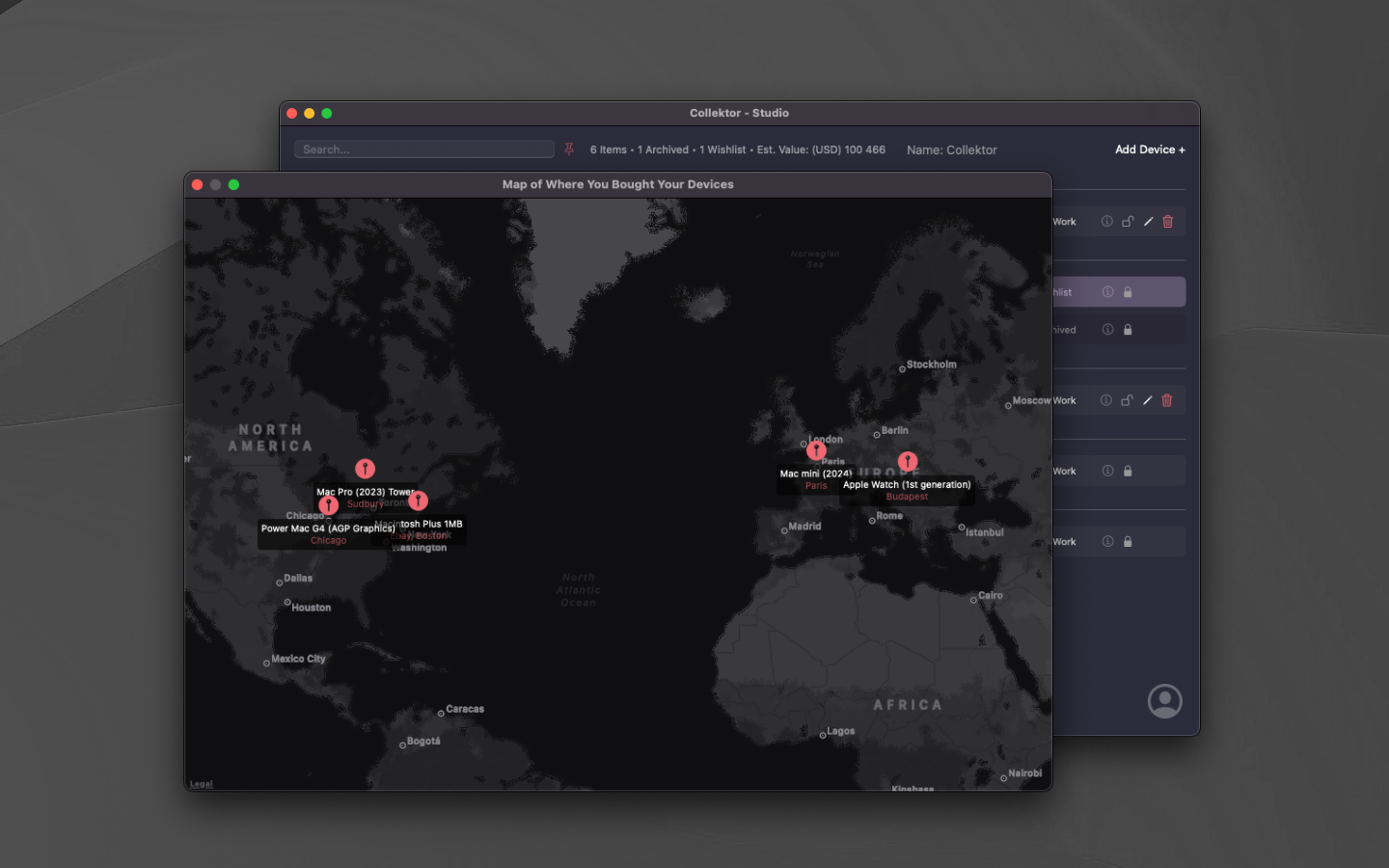Screen dimensions: 1389x868
Task: Click the Search field in Collektor window
Action: pos(424,149)
